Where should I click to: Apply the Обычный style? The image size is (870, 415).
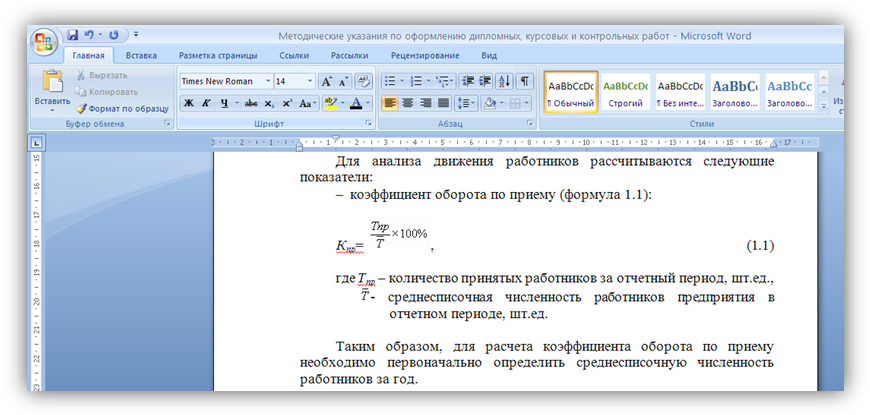571,92
